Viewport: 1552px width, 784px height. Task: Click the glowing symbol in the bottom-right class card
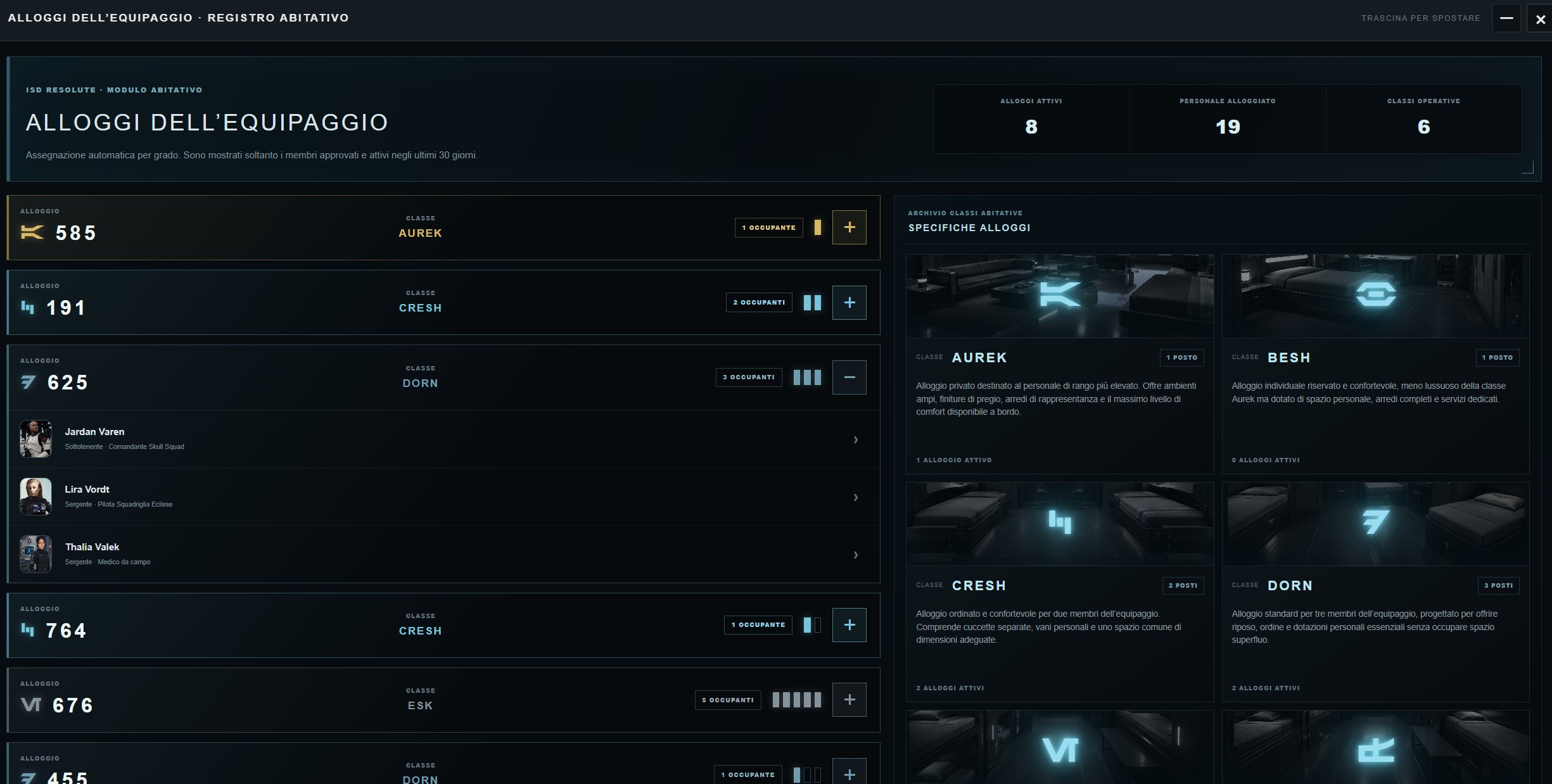click(x=1376, y=750)
